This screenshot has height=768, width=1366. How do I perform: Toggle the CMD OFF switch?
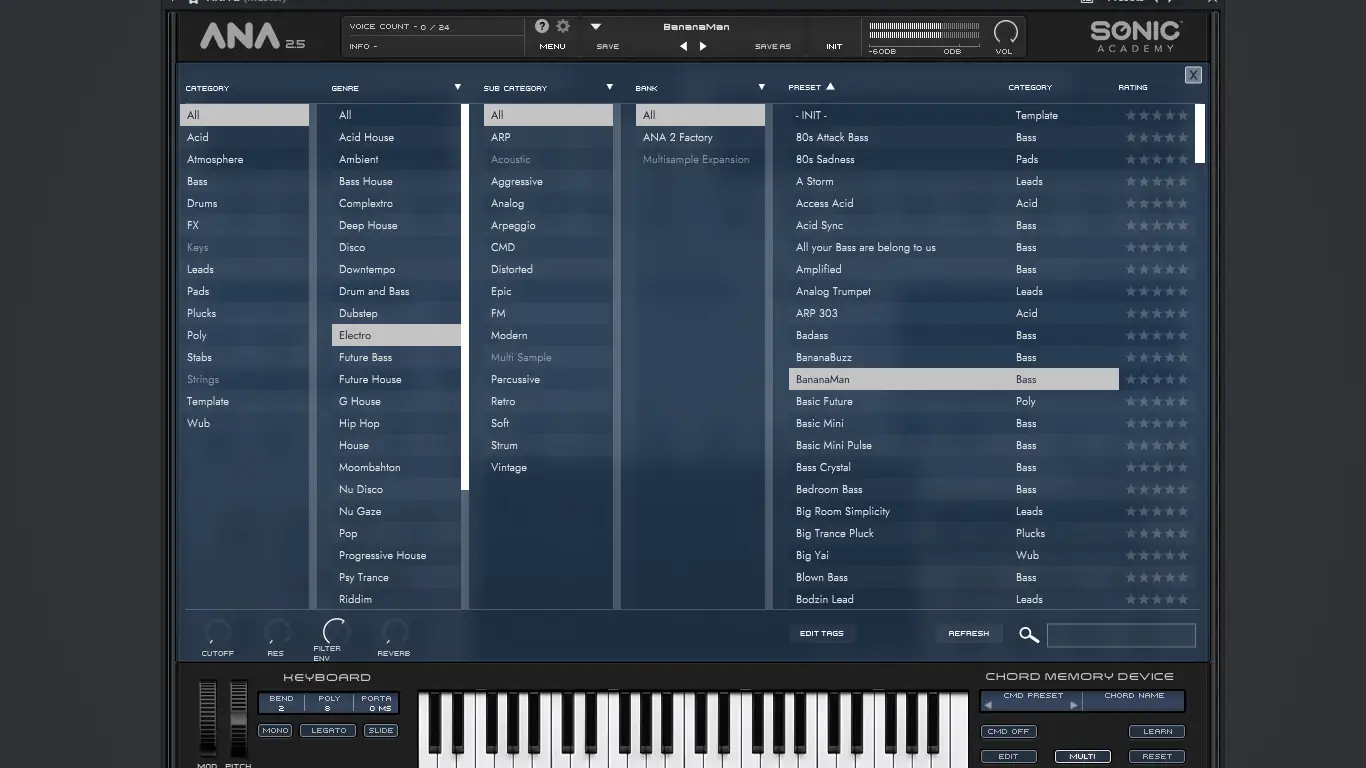click(x=1008, y=731)
